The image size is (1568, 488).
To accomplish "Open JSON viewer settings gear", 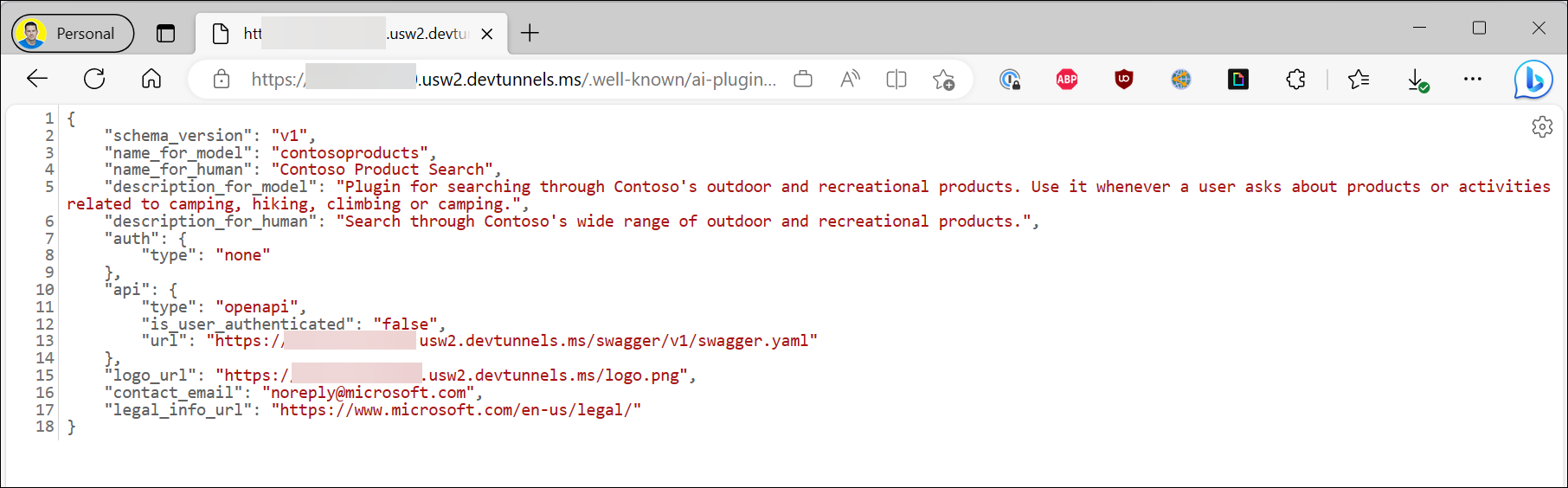I will 1542,127.
